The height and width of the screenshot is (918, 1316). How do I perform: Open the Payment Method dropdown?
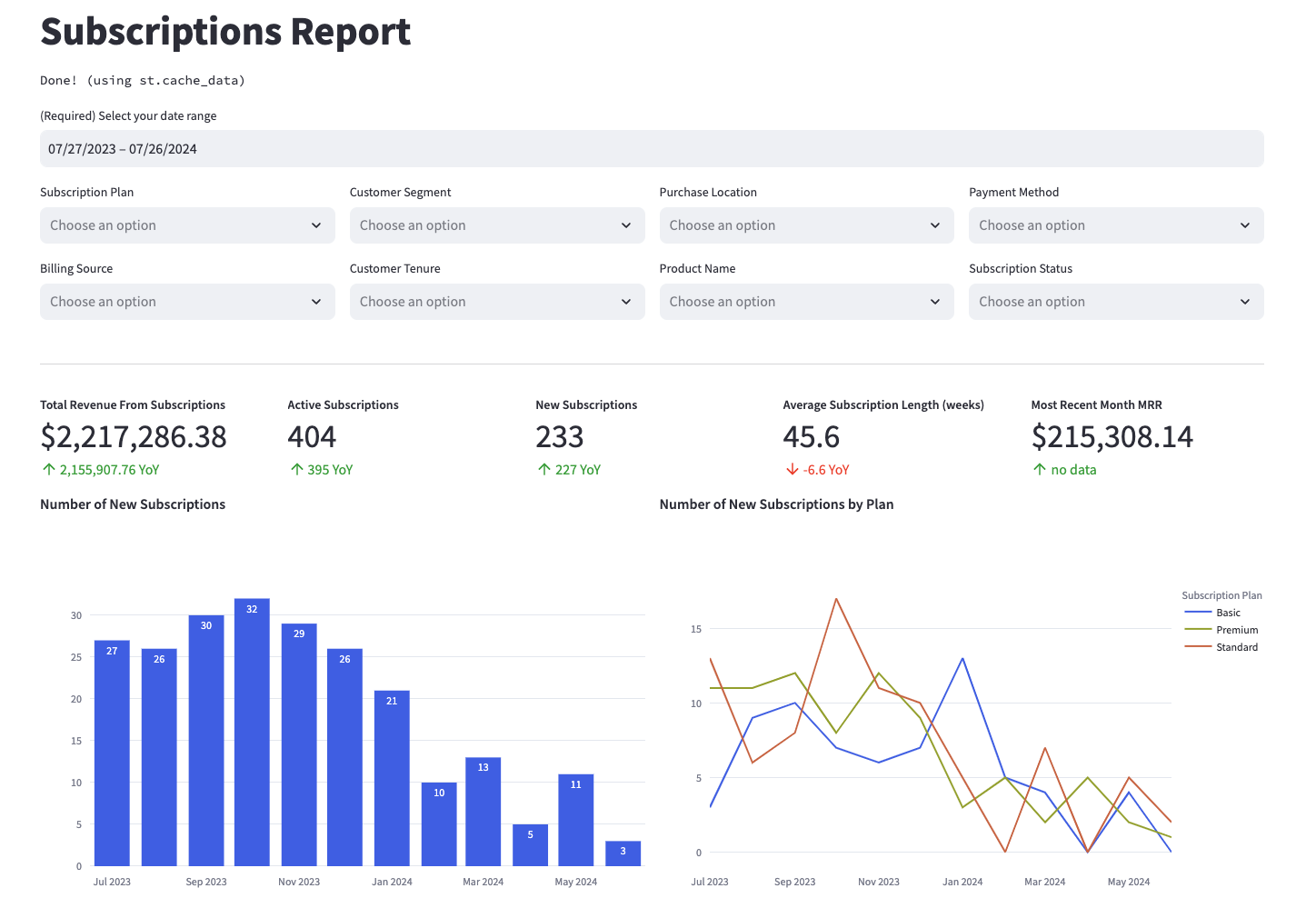pos(1116,225)
